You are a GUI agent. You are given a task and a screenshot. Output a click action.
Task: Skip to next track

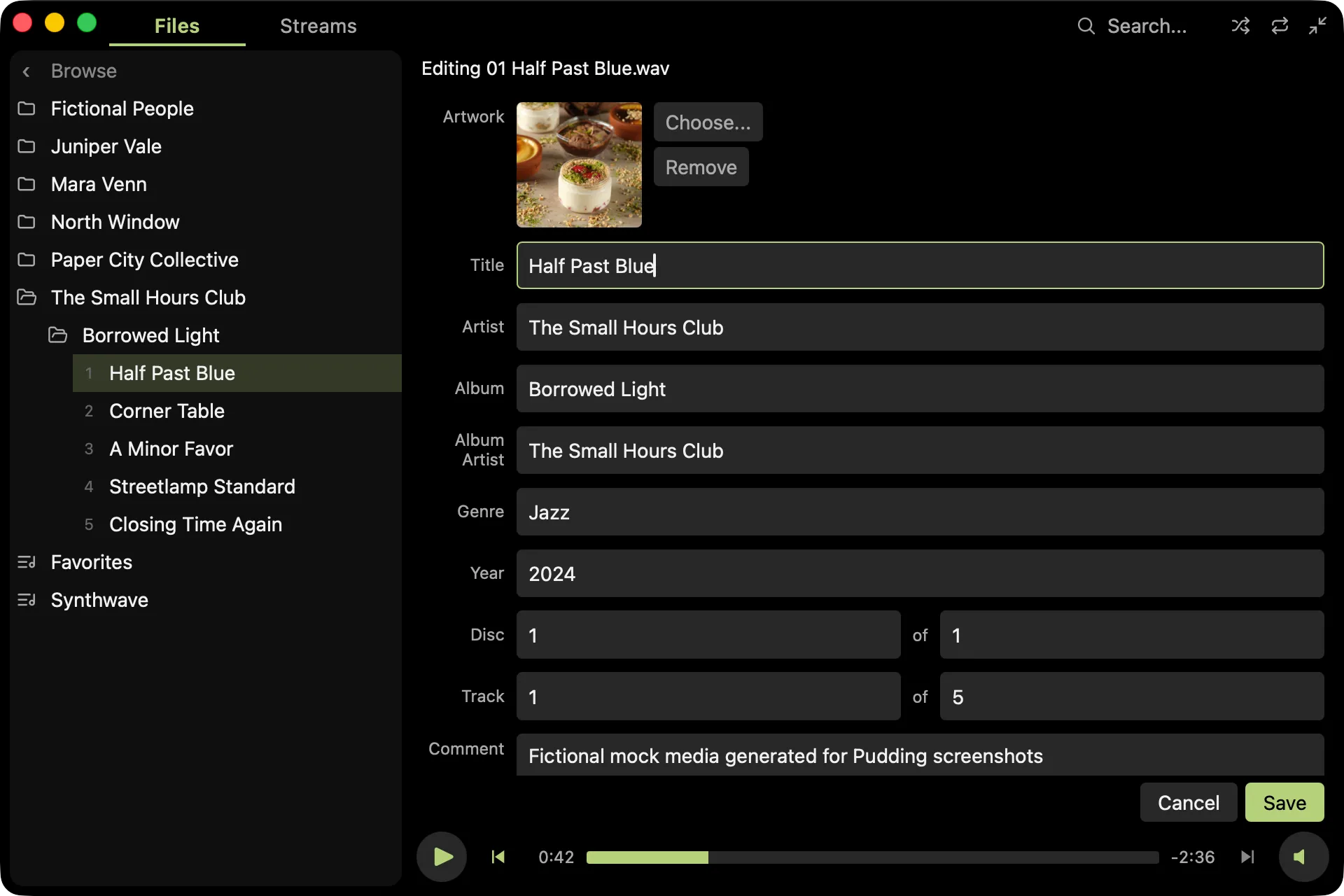tap(1247, 857)
